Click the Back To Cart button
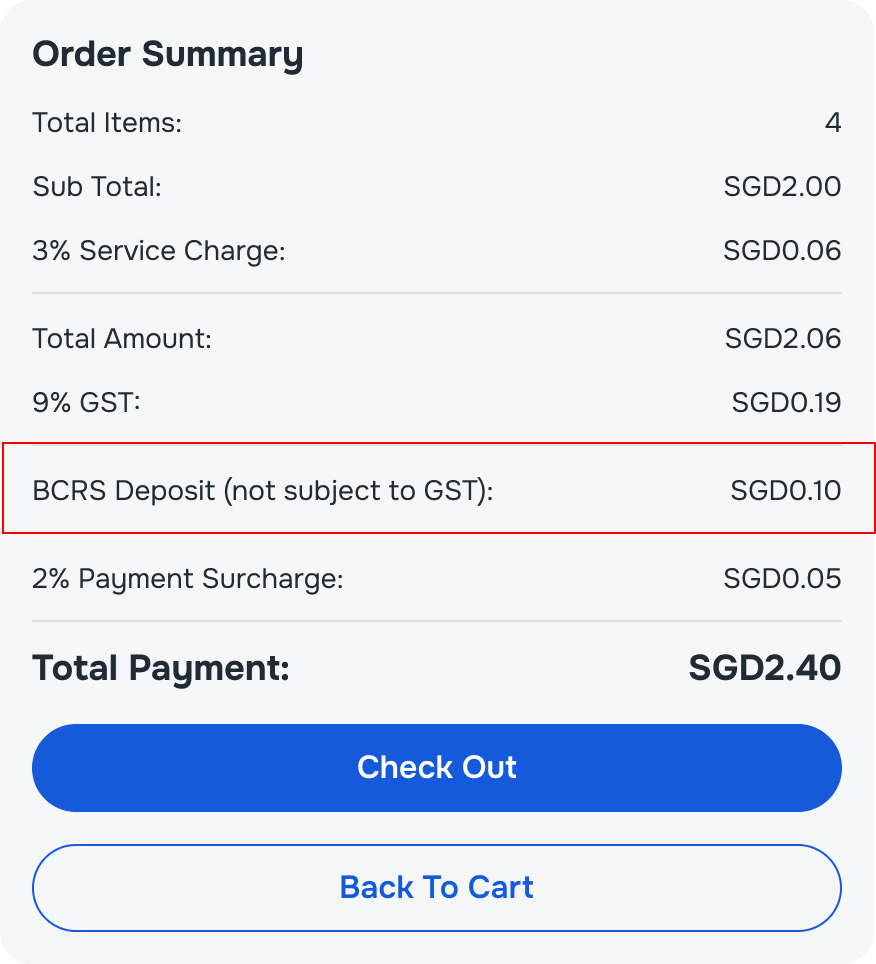The image size is (876, 964). click(436, 887)
